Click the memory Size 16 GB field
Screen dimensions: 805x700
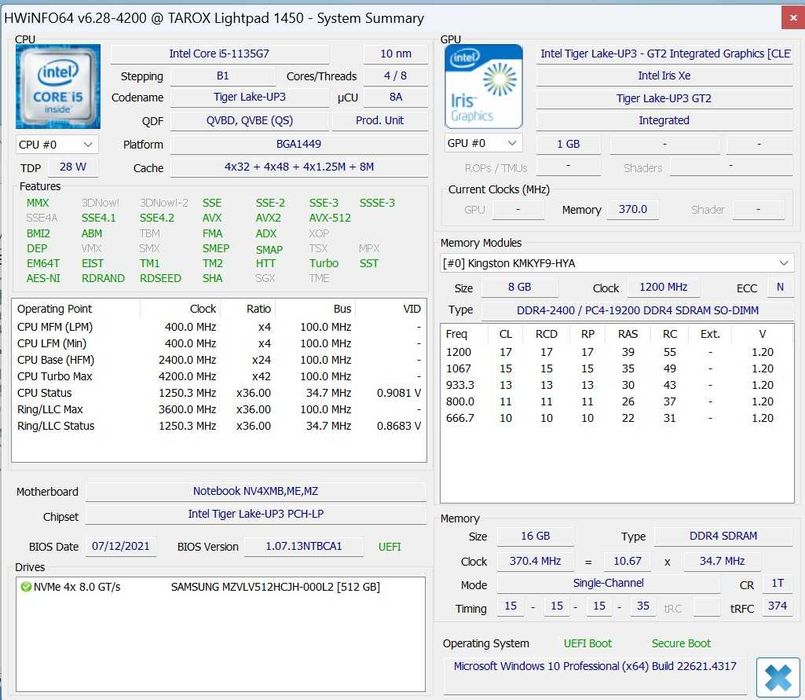click(x=535, y=536)
